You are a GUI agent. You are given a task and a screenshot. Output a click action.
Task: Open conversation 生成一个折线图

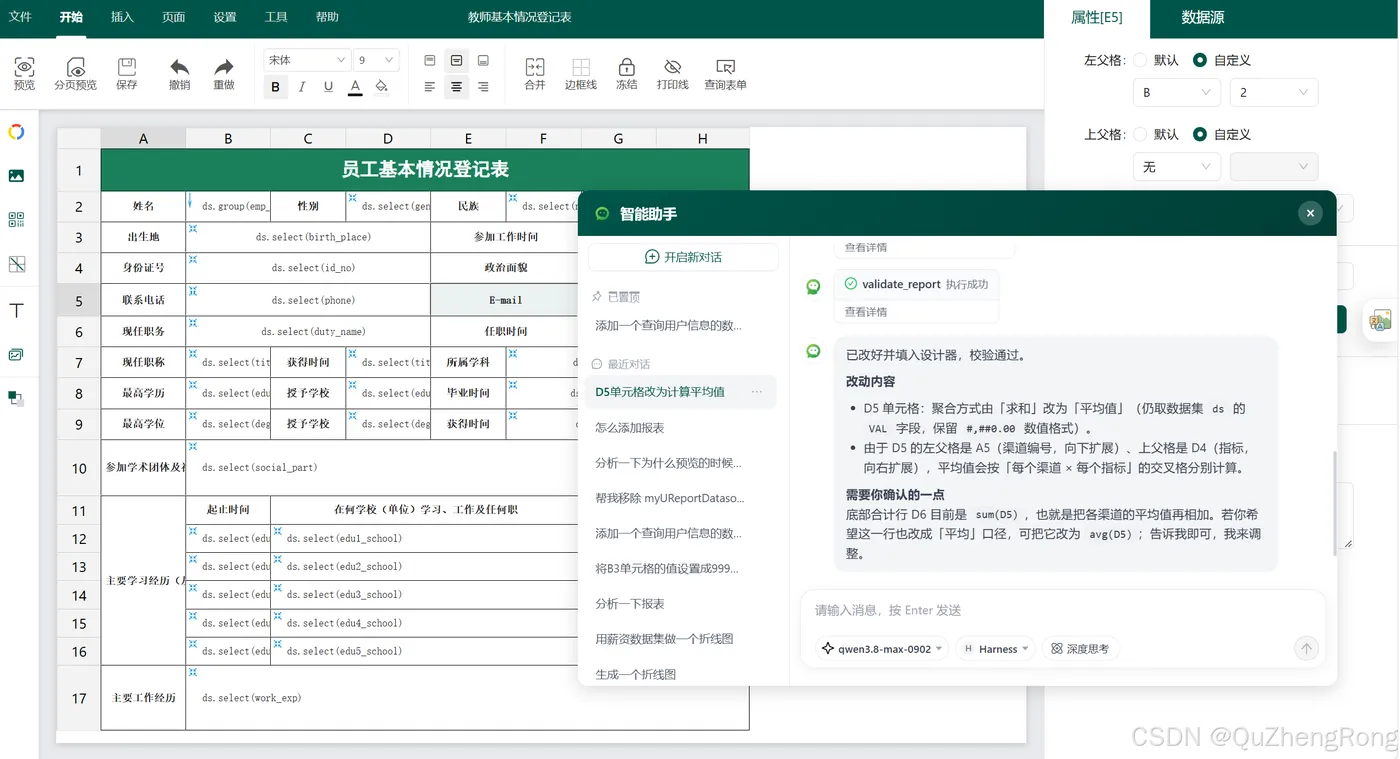pos(636,674)
